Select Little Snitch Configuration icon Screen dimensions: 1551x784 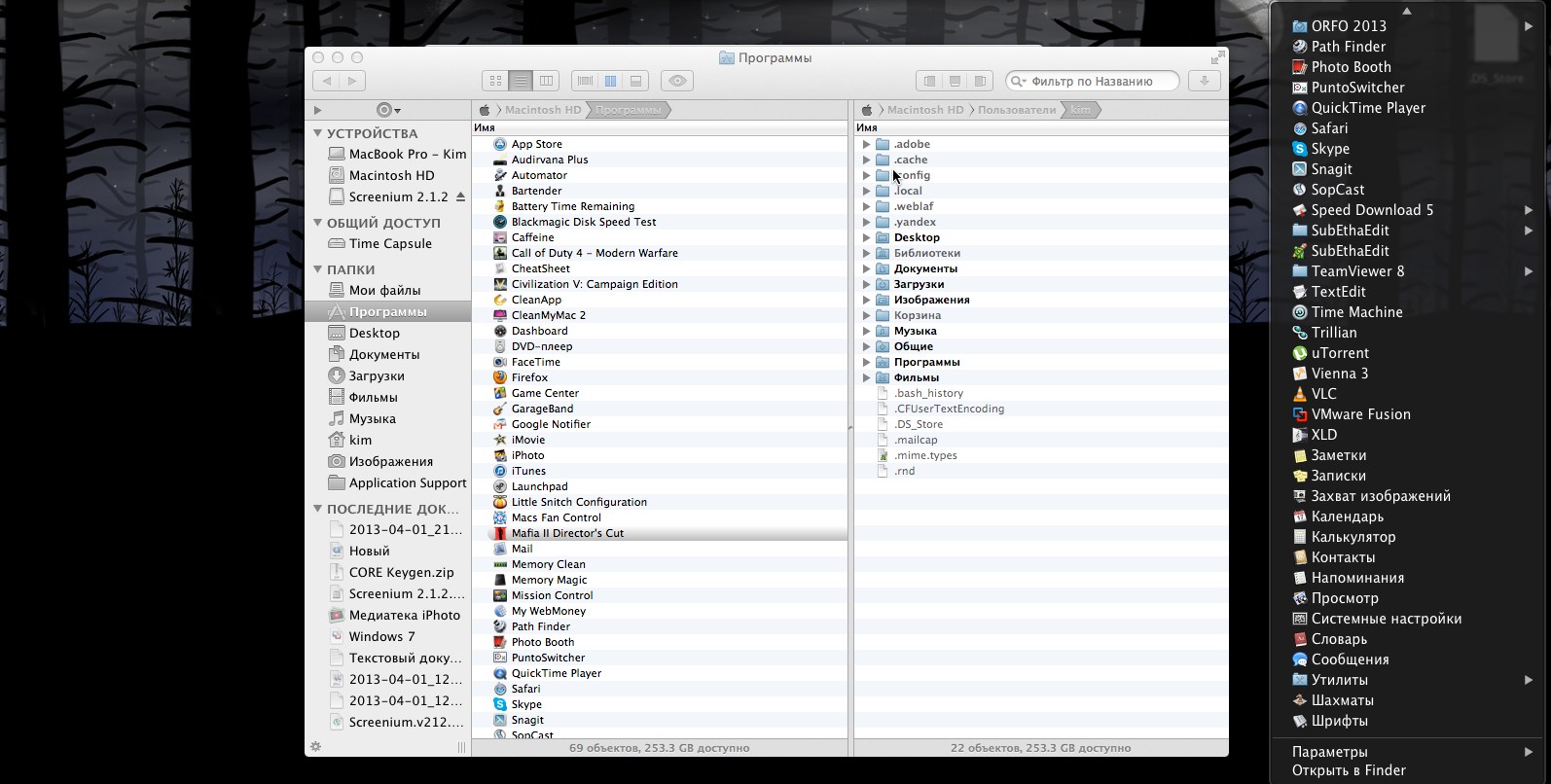click(x=500, y=502)
